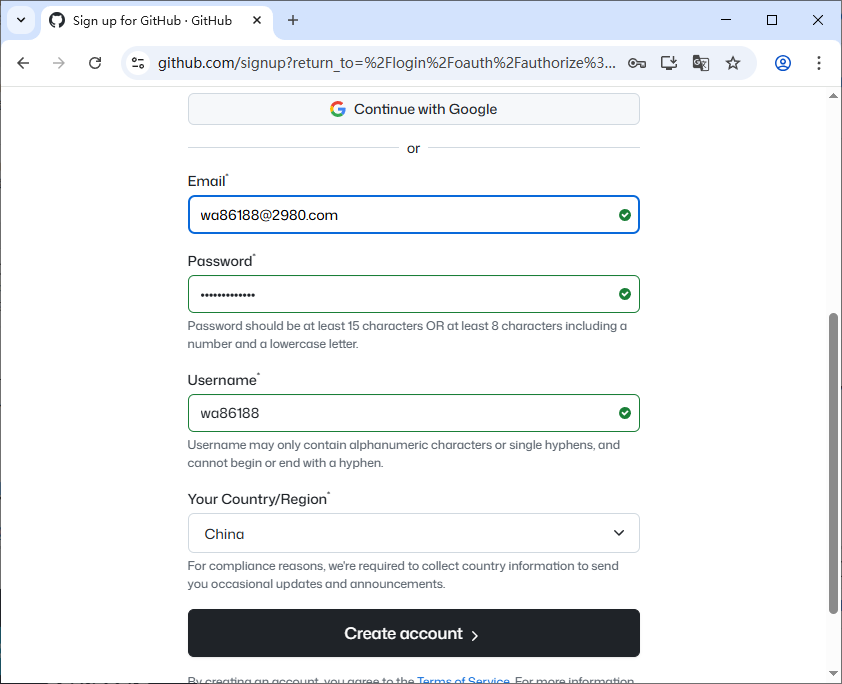Focus the Email input field
The image size is (842, 684).
coord(400,215)
